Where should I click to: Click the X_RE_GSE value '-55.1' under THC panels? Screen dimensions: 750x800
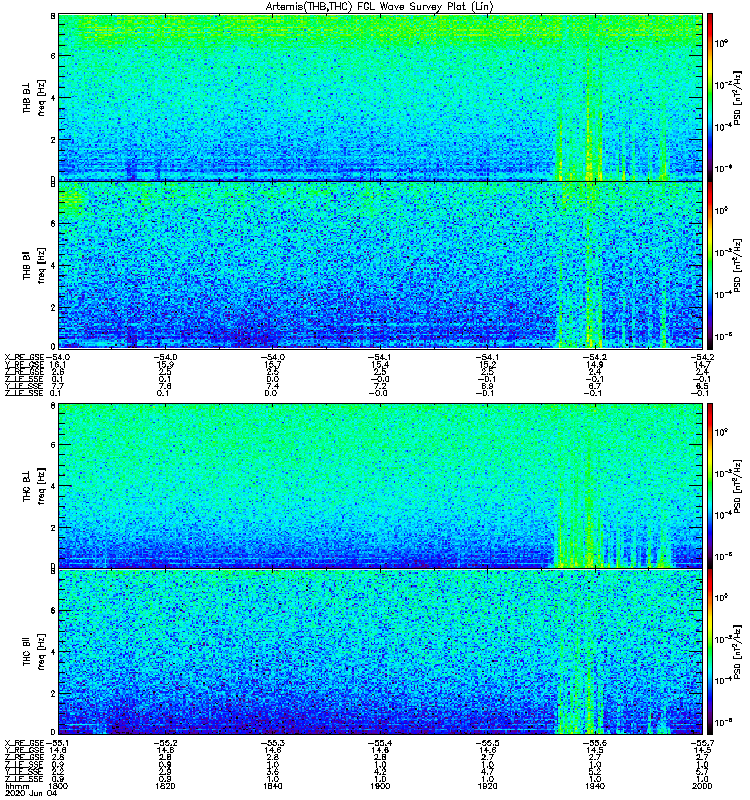pyautogui.click(x=57, y=743)
